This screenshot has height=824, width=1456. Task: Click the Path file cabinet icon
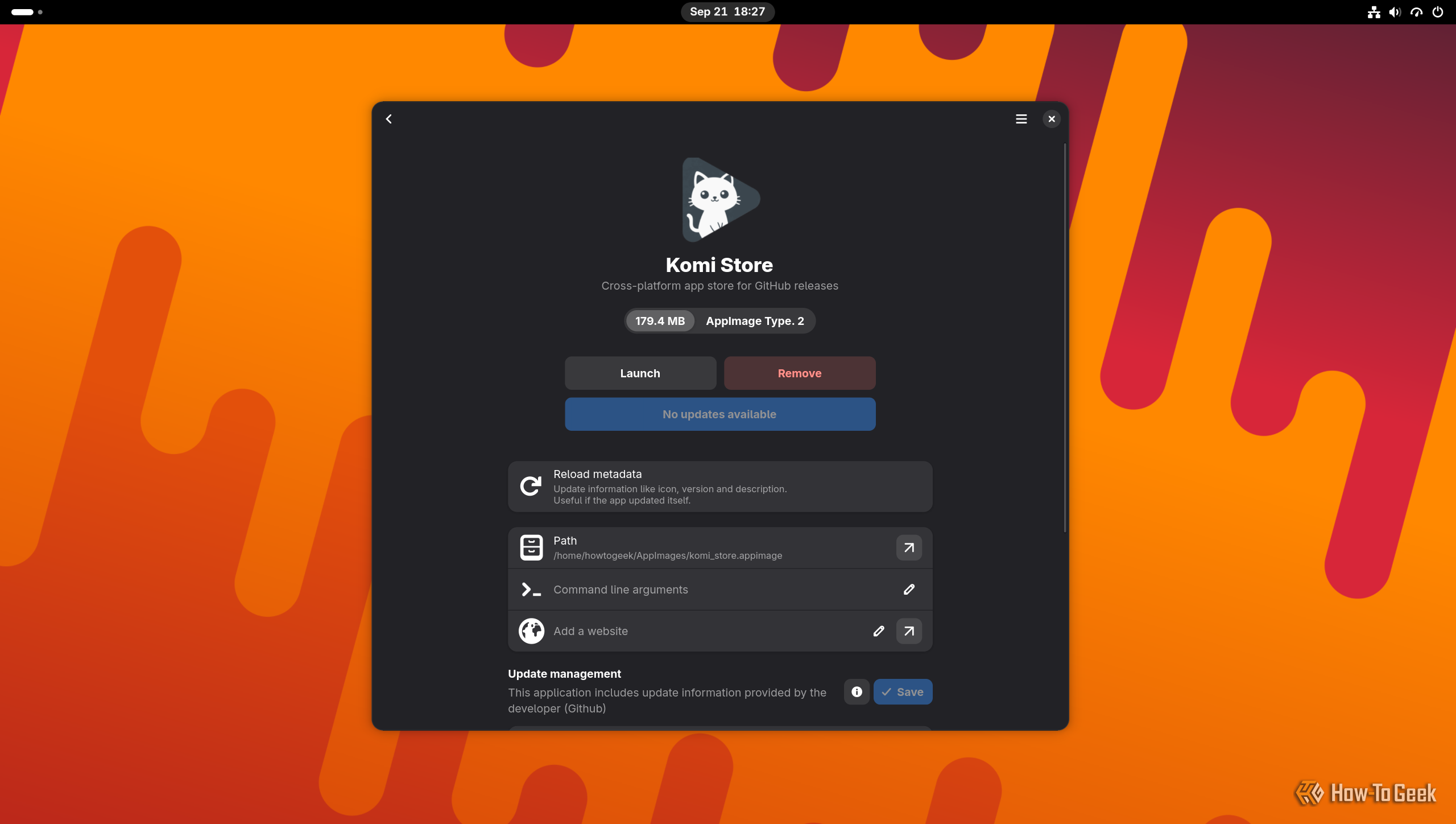(x=531, y=547)
